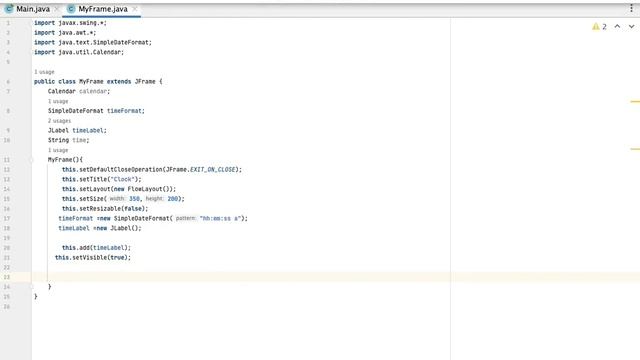Select the MyFrame.java tab
Viewport: 640px width, 360px height.
click(x=103, y=9)
